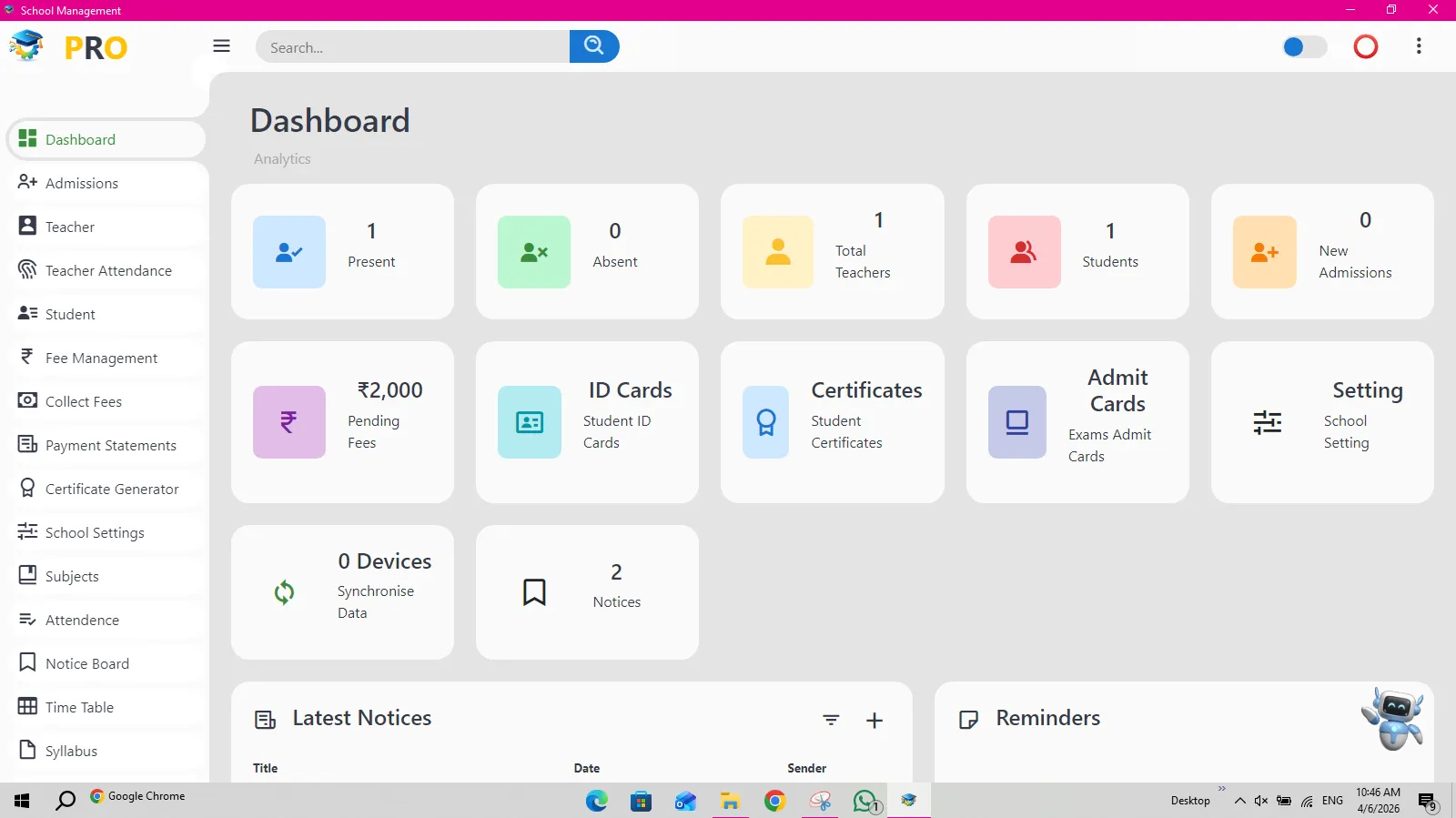Click the Students red people icon

[1025, 252]
